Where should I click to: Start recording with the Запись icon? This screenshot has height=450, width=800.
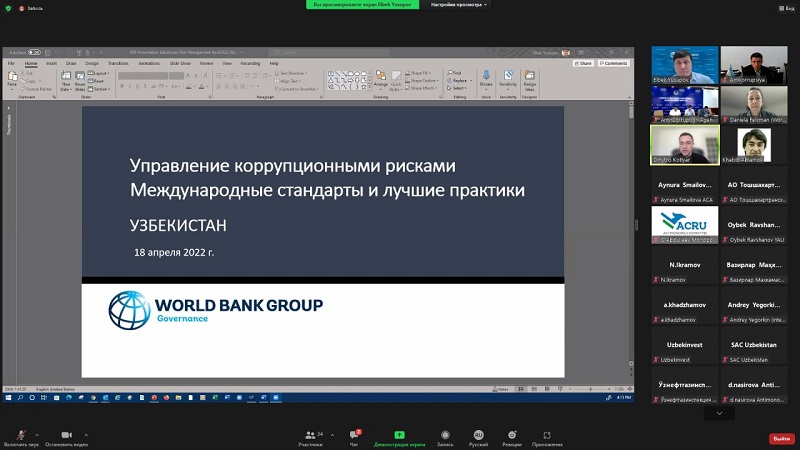coord(445,435)
